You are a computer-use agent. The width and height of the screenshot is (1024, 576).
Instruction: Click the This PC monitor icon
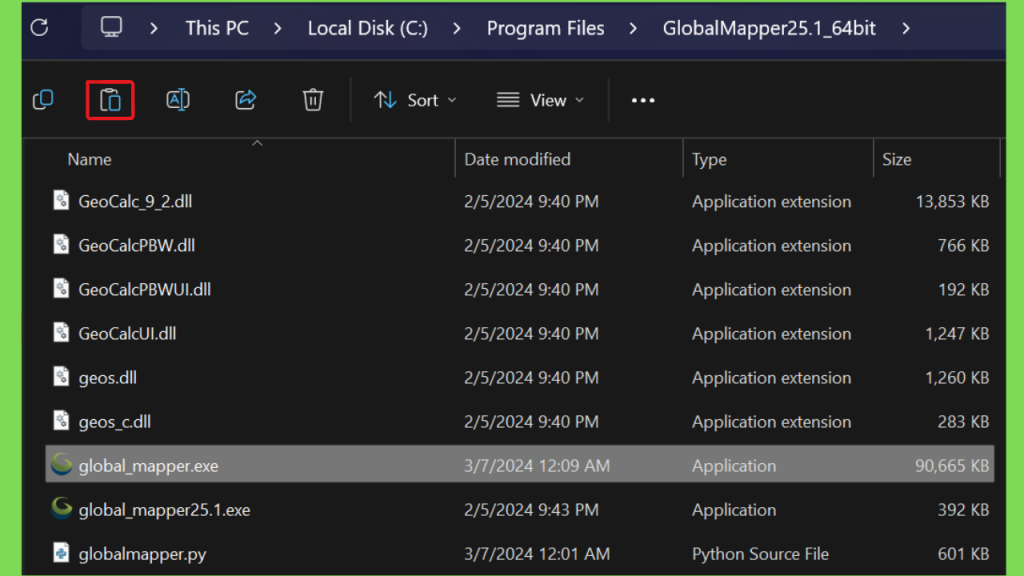pyautogui.click(x=112, y=28)
